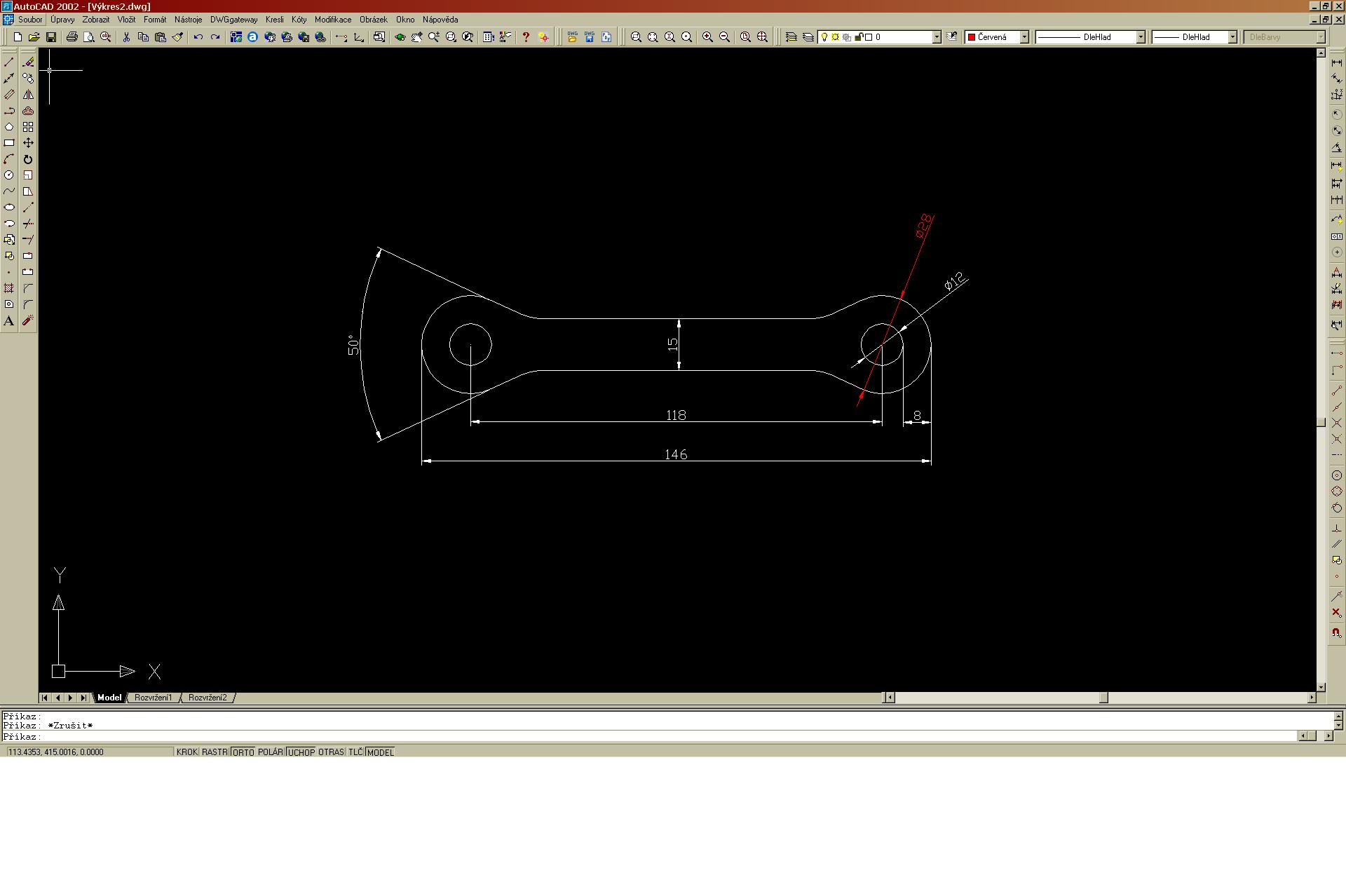Screen dimensions: 1346x896
Task: Click the Print icon
Action: click(x=72, y=37)
